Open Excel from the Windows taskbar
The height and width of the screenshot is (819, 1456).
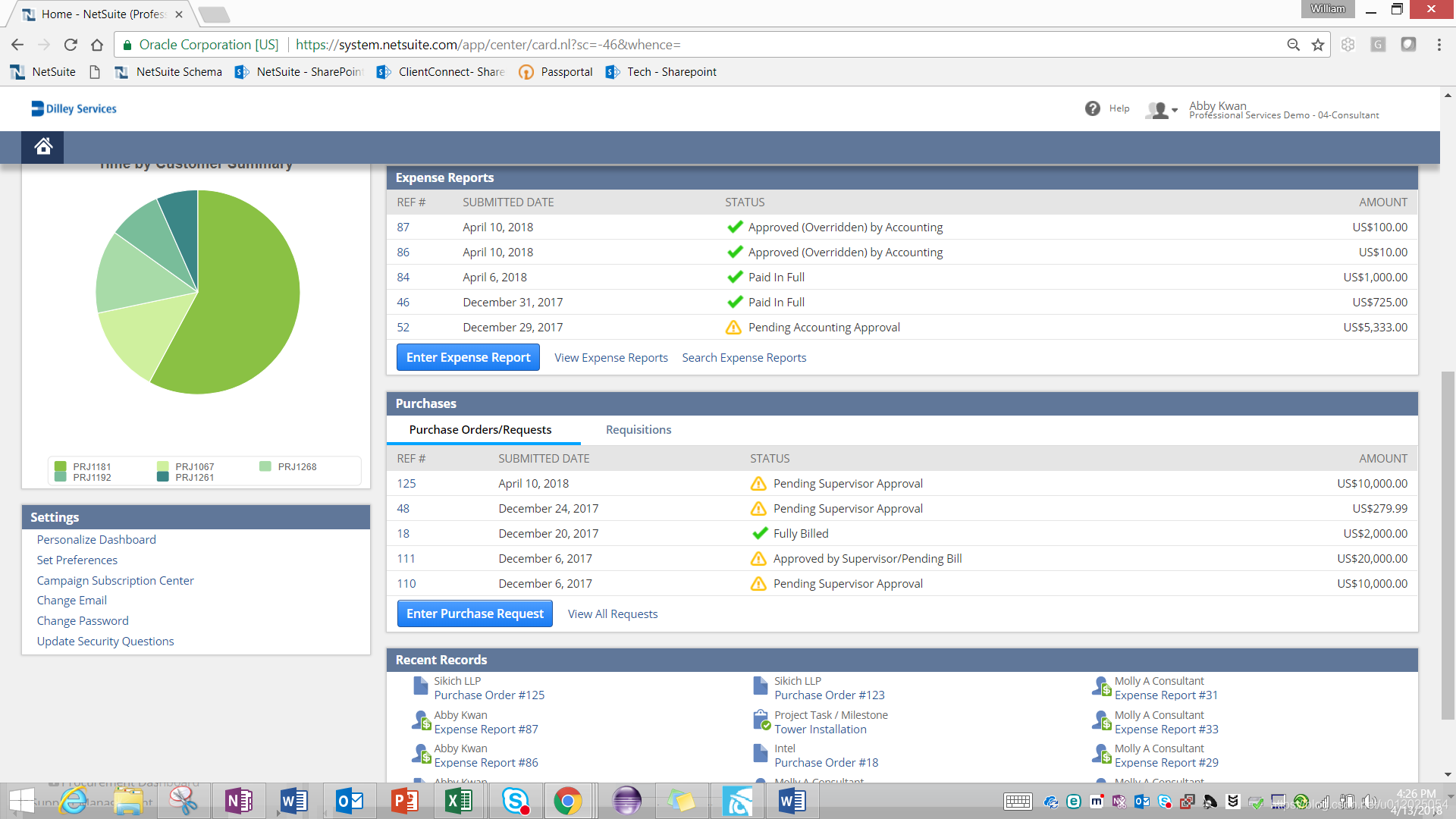[x=458, y=801]
